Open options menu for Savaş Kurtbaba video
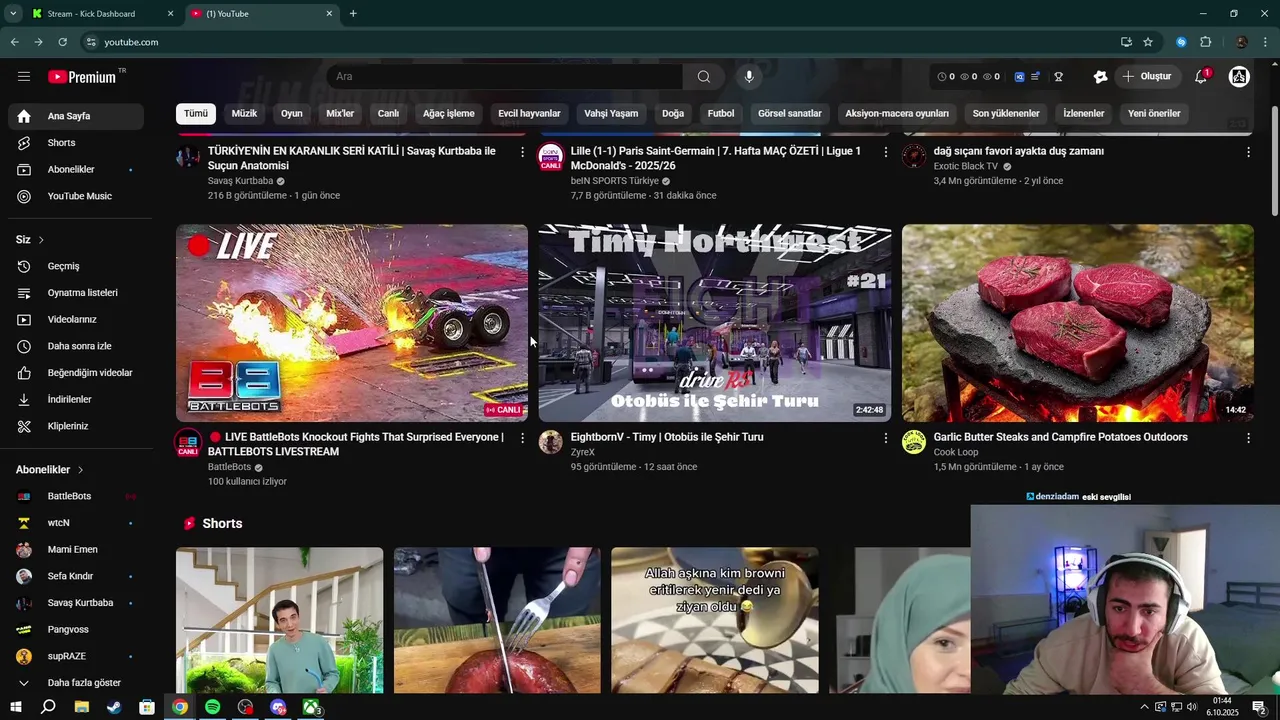The image size is (1280, 720). tap(522, 152)
